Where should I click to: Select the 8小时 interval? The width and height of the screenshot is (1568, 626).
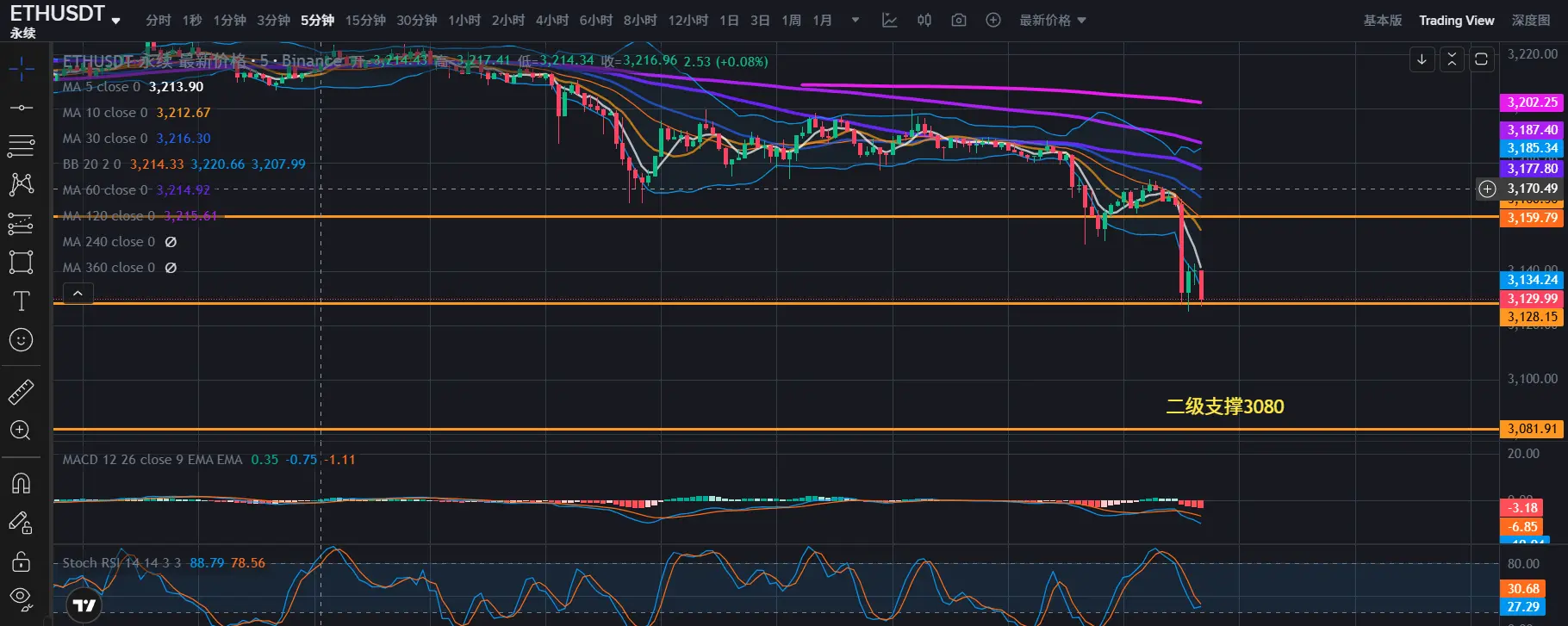640,20
